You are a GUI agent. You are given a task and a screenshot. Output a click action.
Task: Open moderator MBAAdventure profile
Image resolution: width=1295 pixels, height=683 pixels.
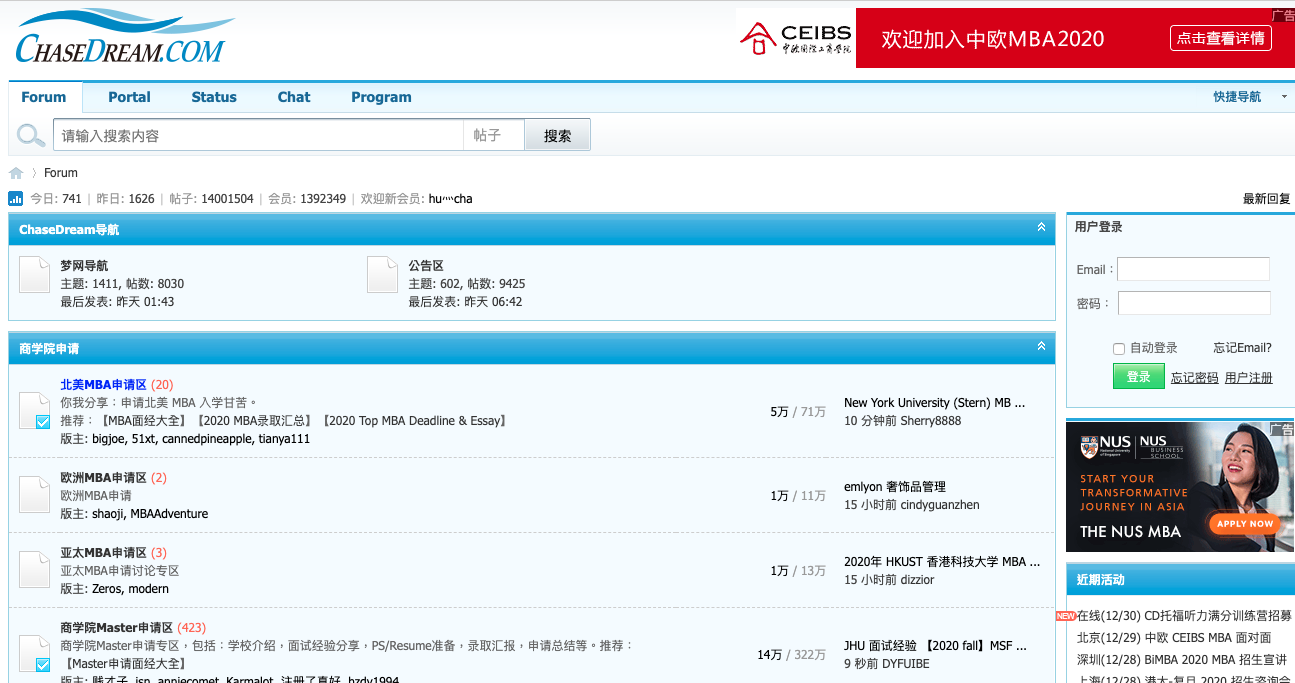169,514
